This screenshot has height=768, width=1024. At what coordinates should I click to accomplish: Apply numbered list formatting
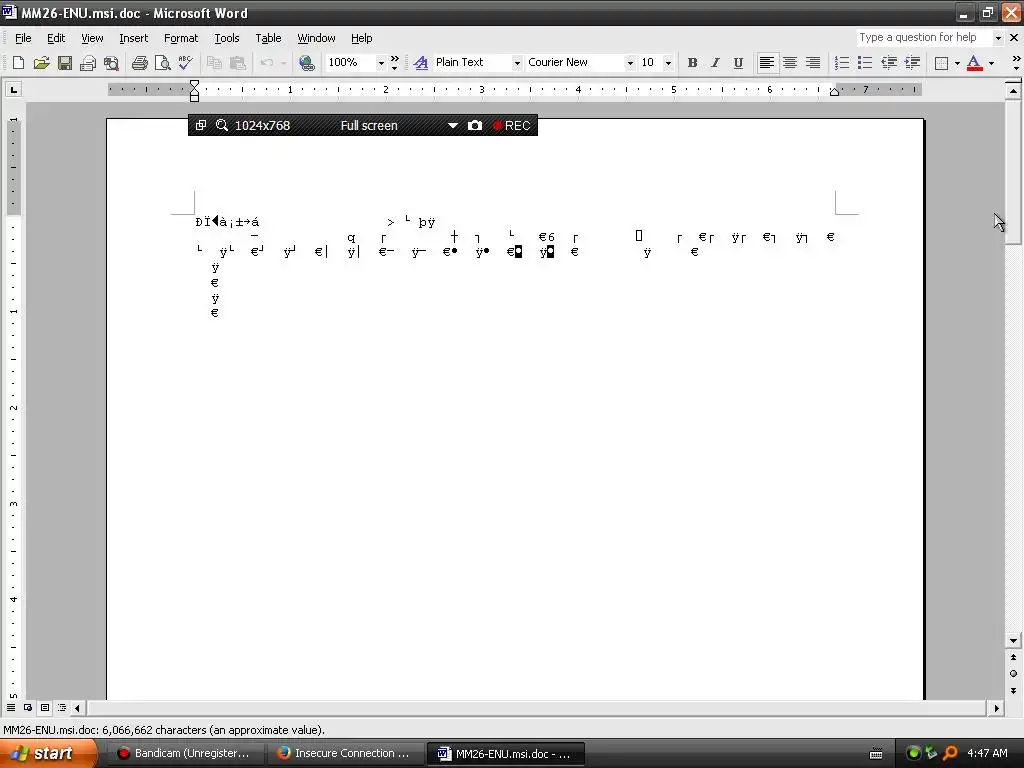(842, 63)
